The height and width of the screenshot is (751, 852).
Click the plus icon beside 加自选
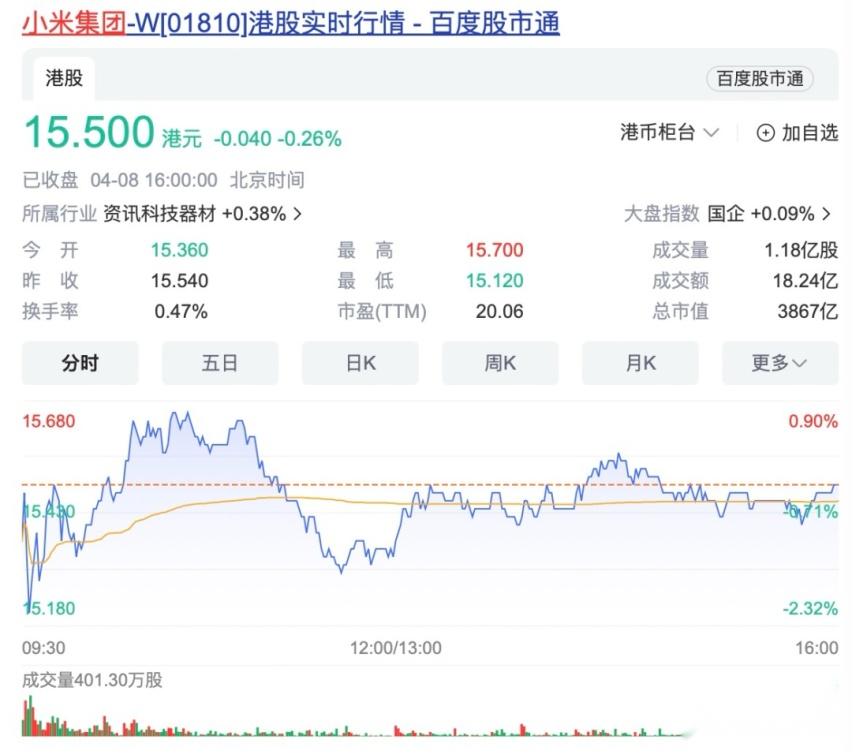point(766,133)
